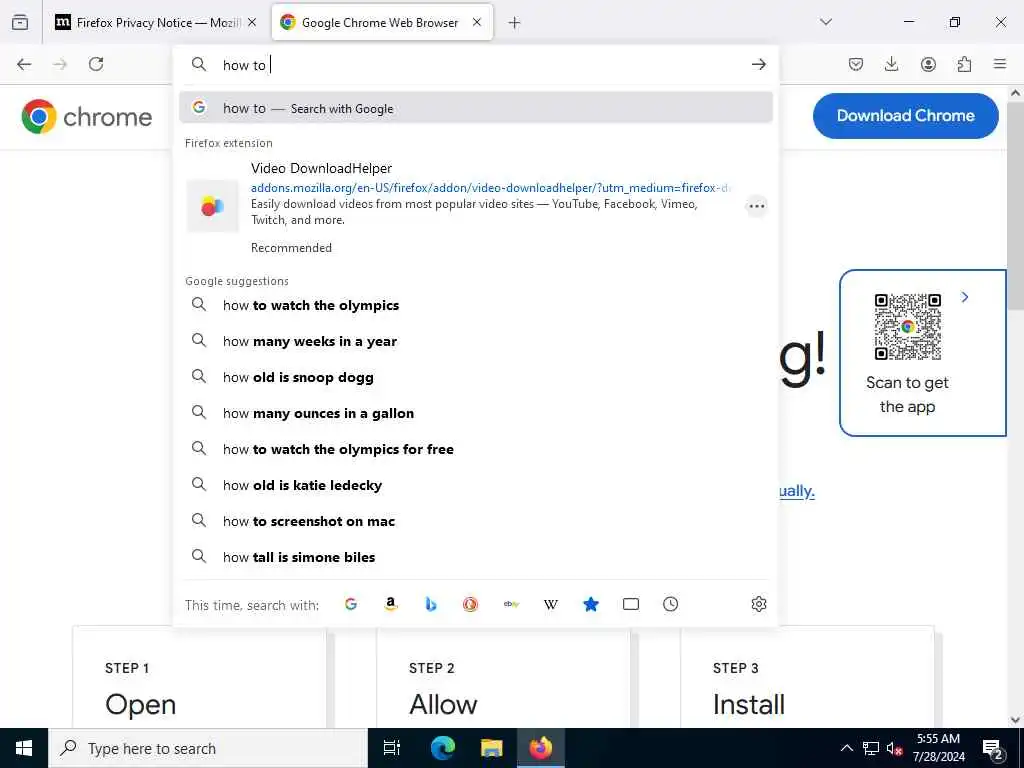Search this time with Google icon
The width and height of the screenshot is (1024, 768).
[351, 604]
